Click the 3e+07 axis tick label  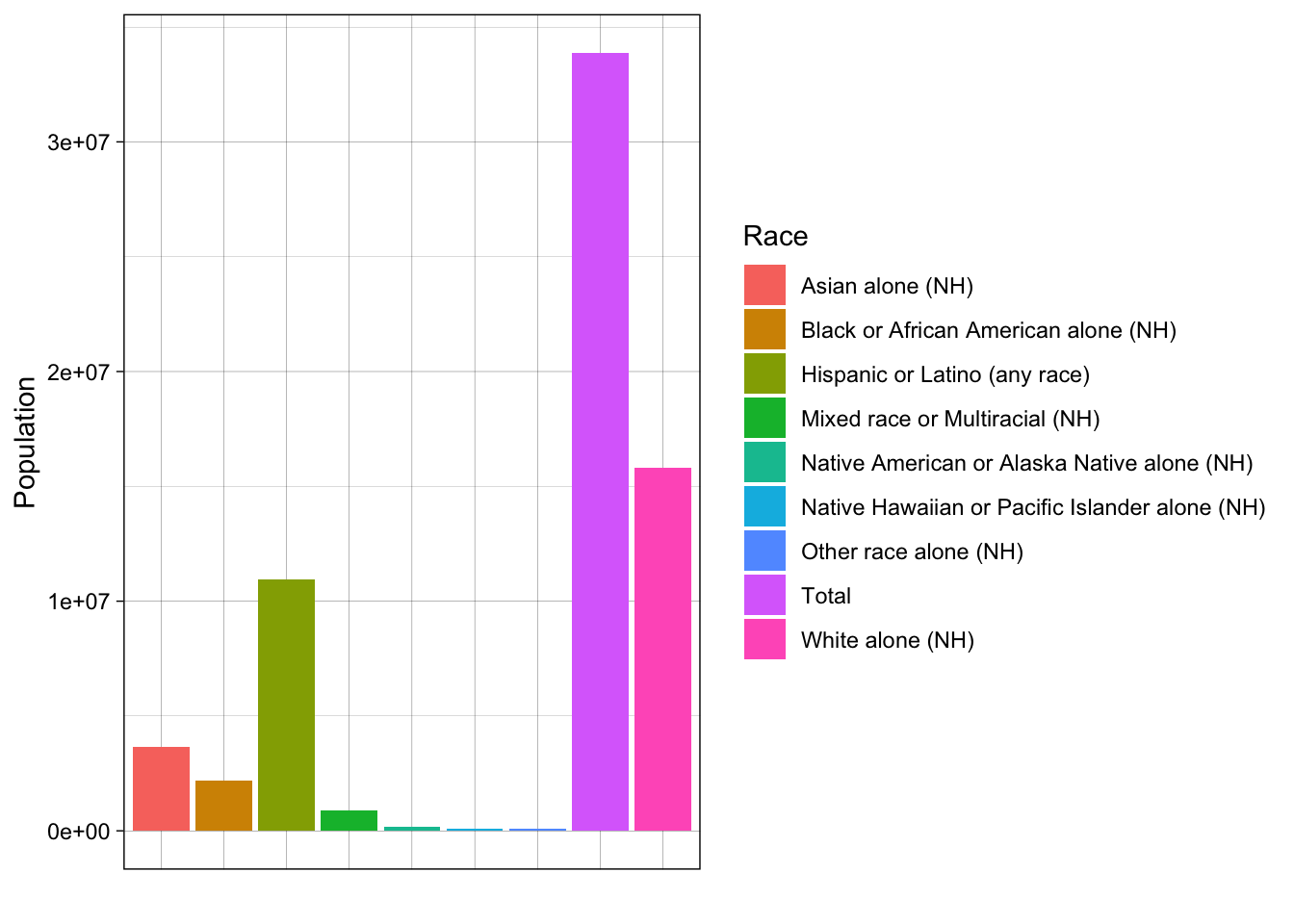pos(72,142)
